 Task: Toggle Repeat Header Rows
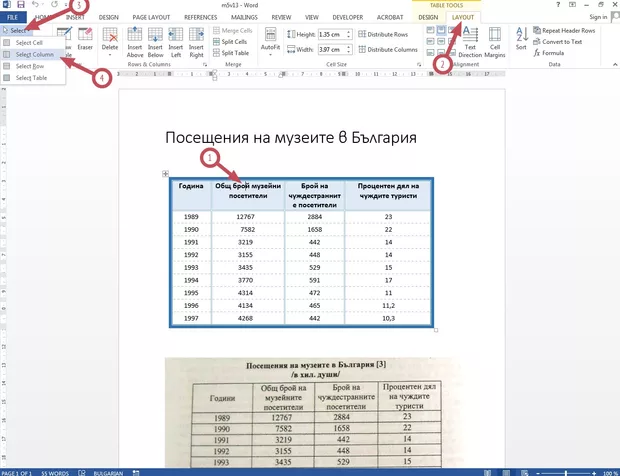point(564,30)
